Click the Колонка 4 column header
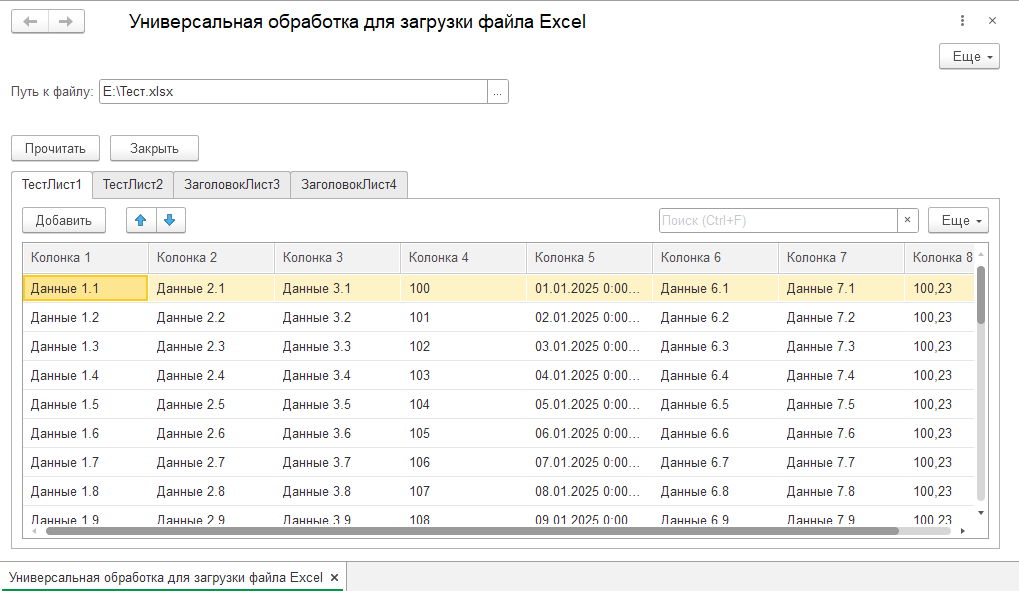The width and height of the screenshot is (1019, 591). coord(463,257)
